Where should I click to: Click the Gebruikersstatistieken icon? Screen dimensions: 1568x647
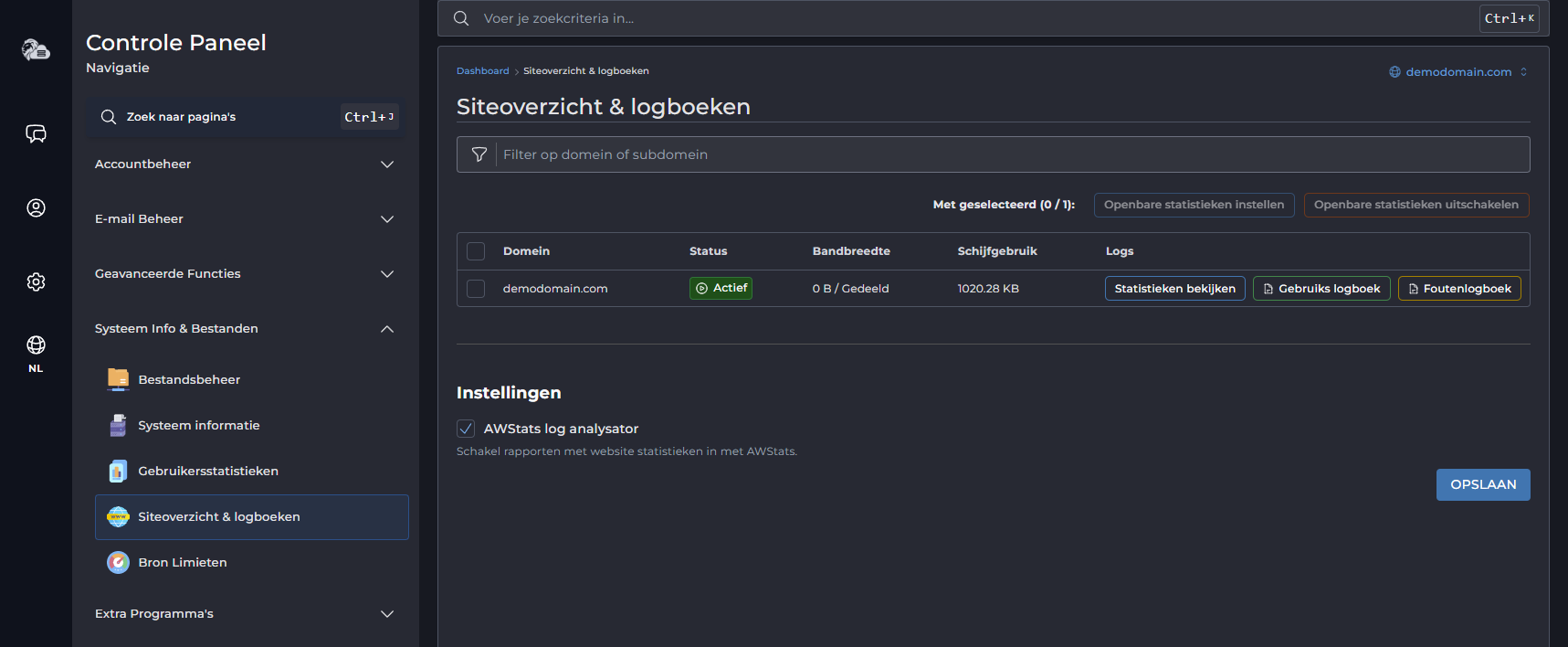pyautogui.click(x=118, y=471)
